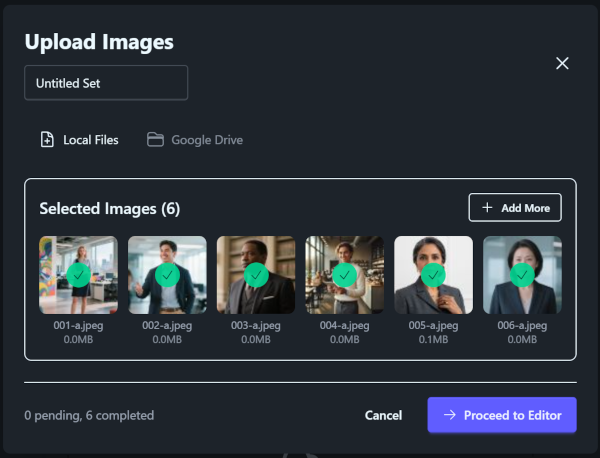Click the 0 pending, 6 completed status

pyautogui.click(x=89, y=416)
